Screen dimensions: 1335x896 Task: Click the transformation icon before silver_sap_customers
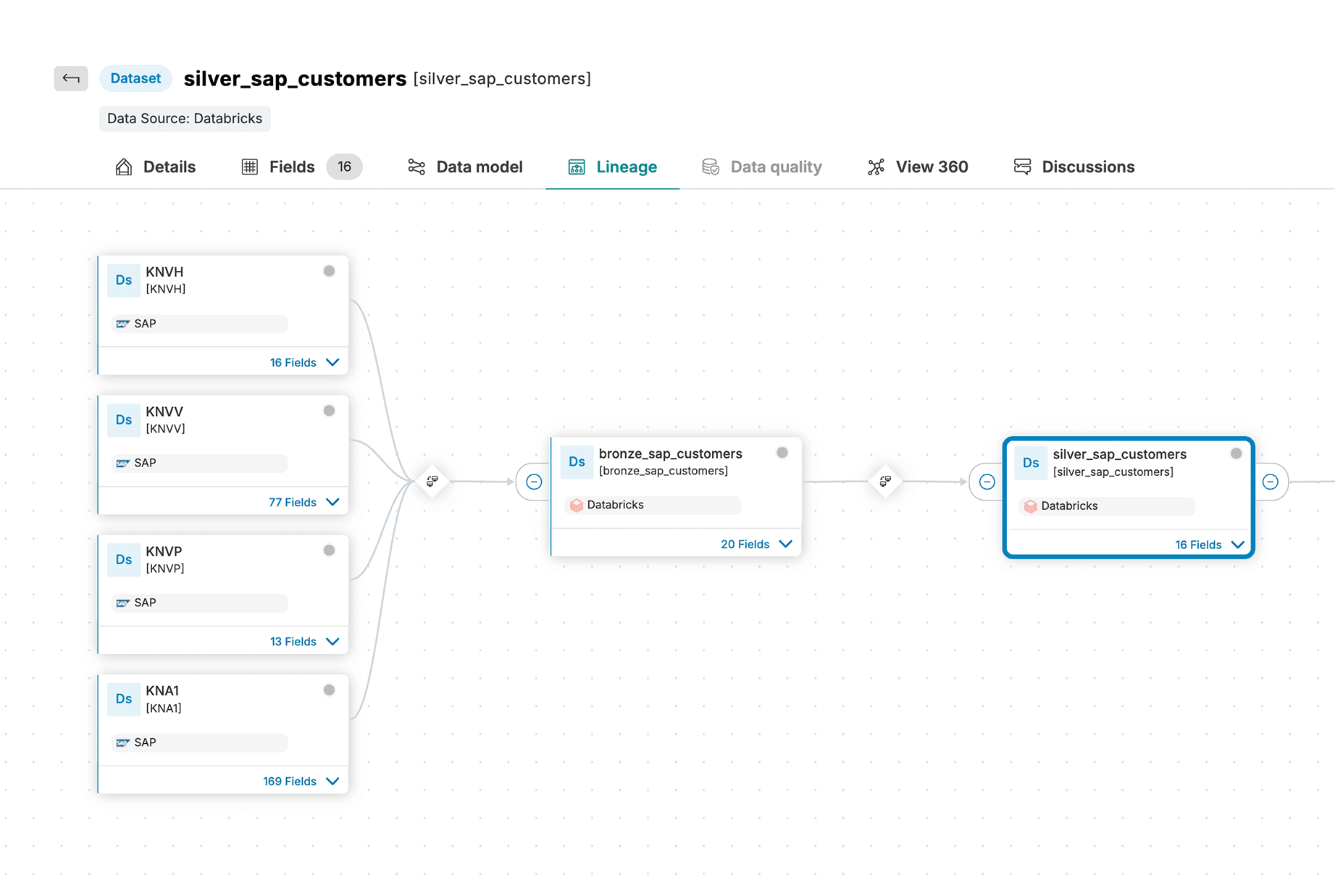click(885, 481)
